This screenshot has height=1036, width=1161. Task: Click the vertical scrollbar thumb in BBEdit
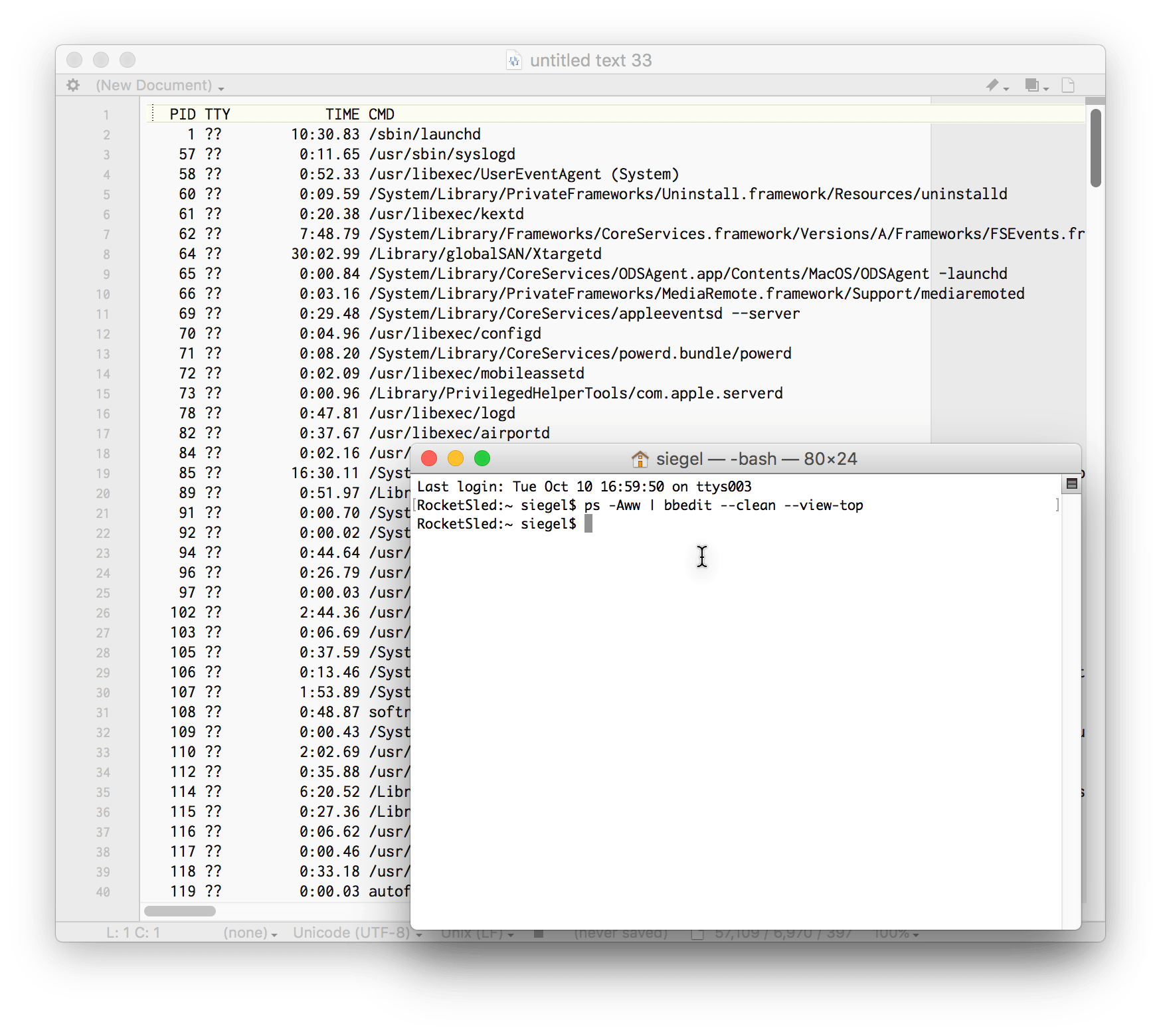tap(1095, 147)
